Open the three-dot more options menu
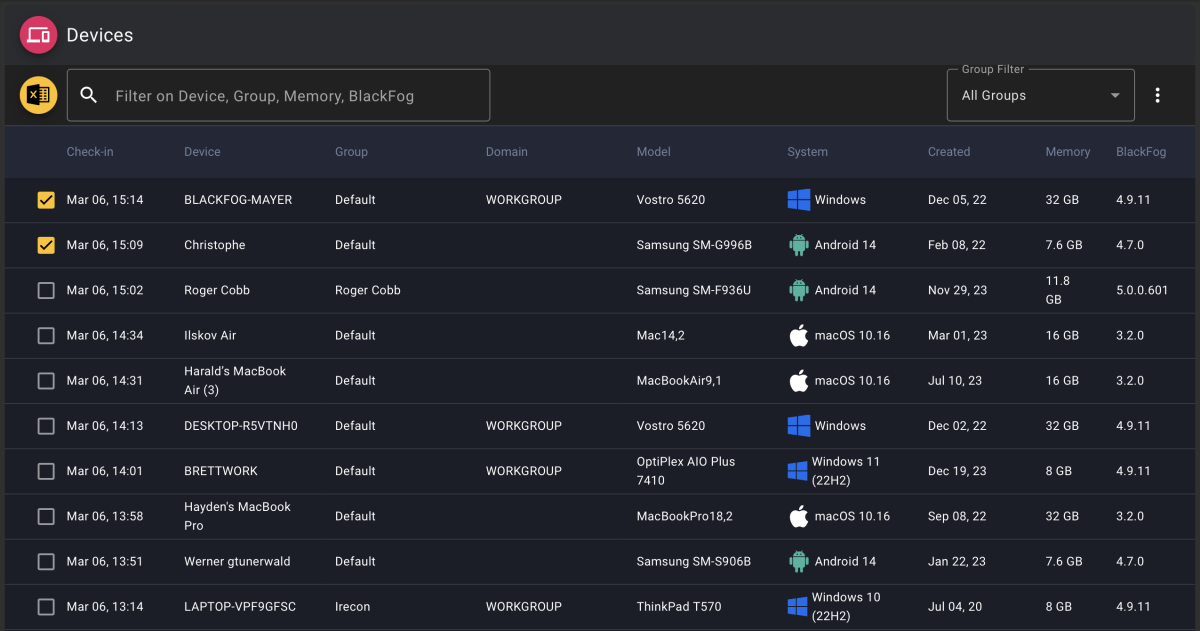1200x631 pixels. click(x=1158, y=95)
